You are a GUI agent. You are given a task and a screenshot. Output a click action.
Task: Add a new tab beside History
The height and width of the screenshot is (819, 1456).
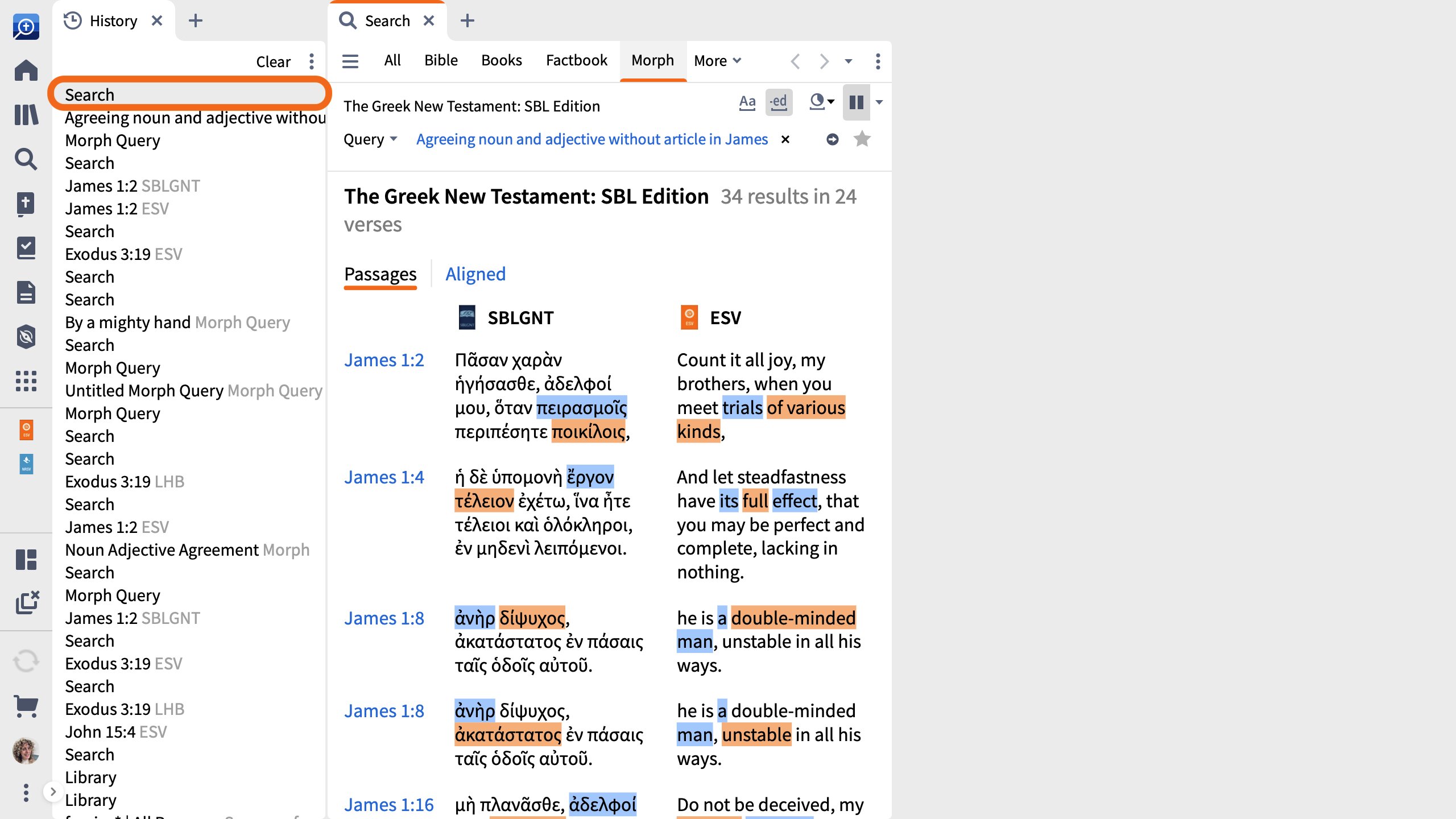[x=196, y=21]
